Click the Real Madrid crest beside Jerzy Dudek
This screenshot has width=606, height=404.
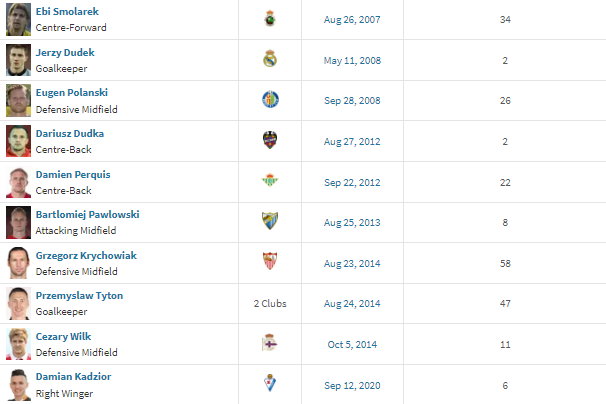(x=270, y=59)
